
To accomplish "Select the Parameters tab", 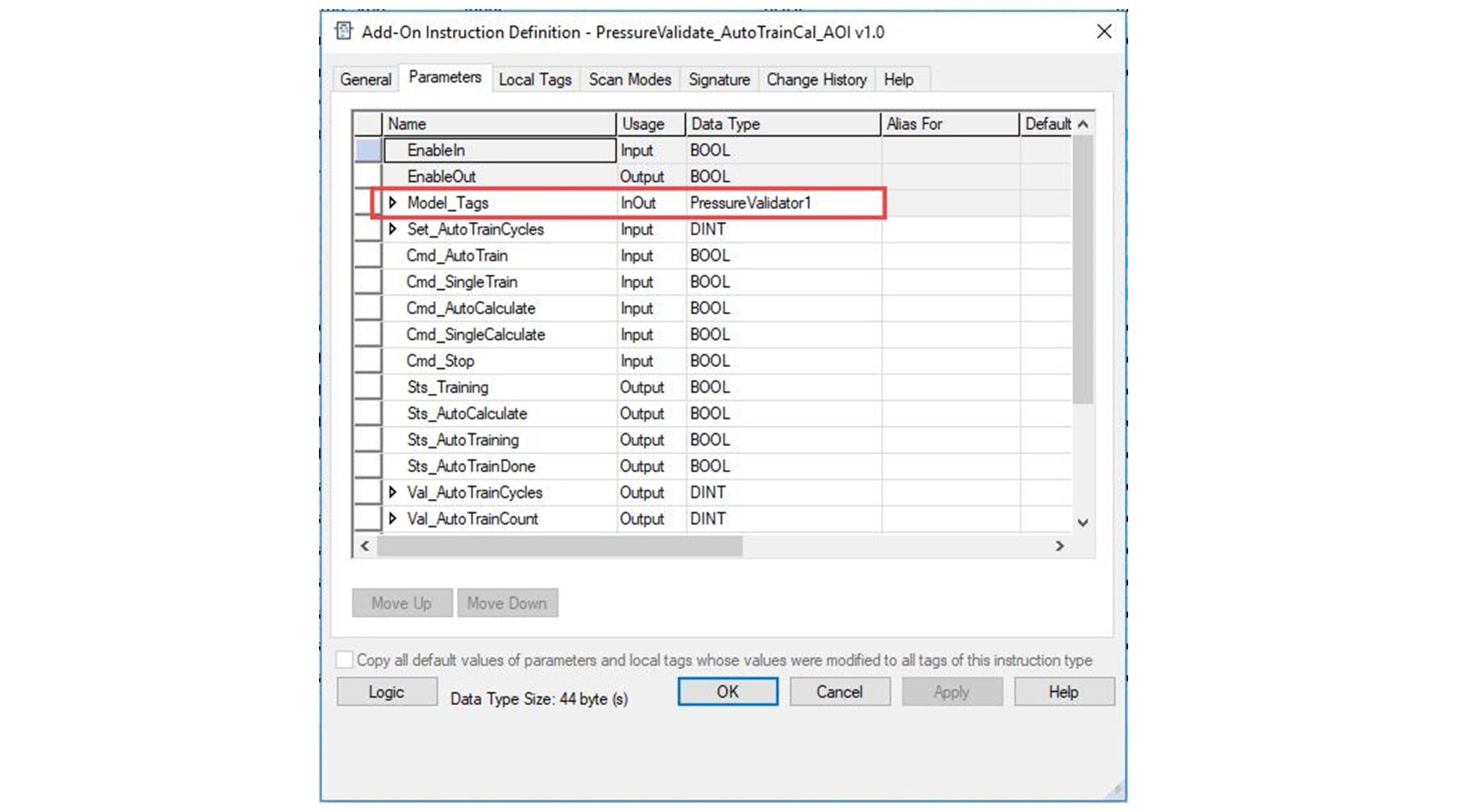I will tap(445, 78).
